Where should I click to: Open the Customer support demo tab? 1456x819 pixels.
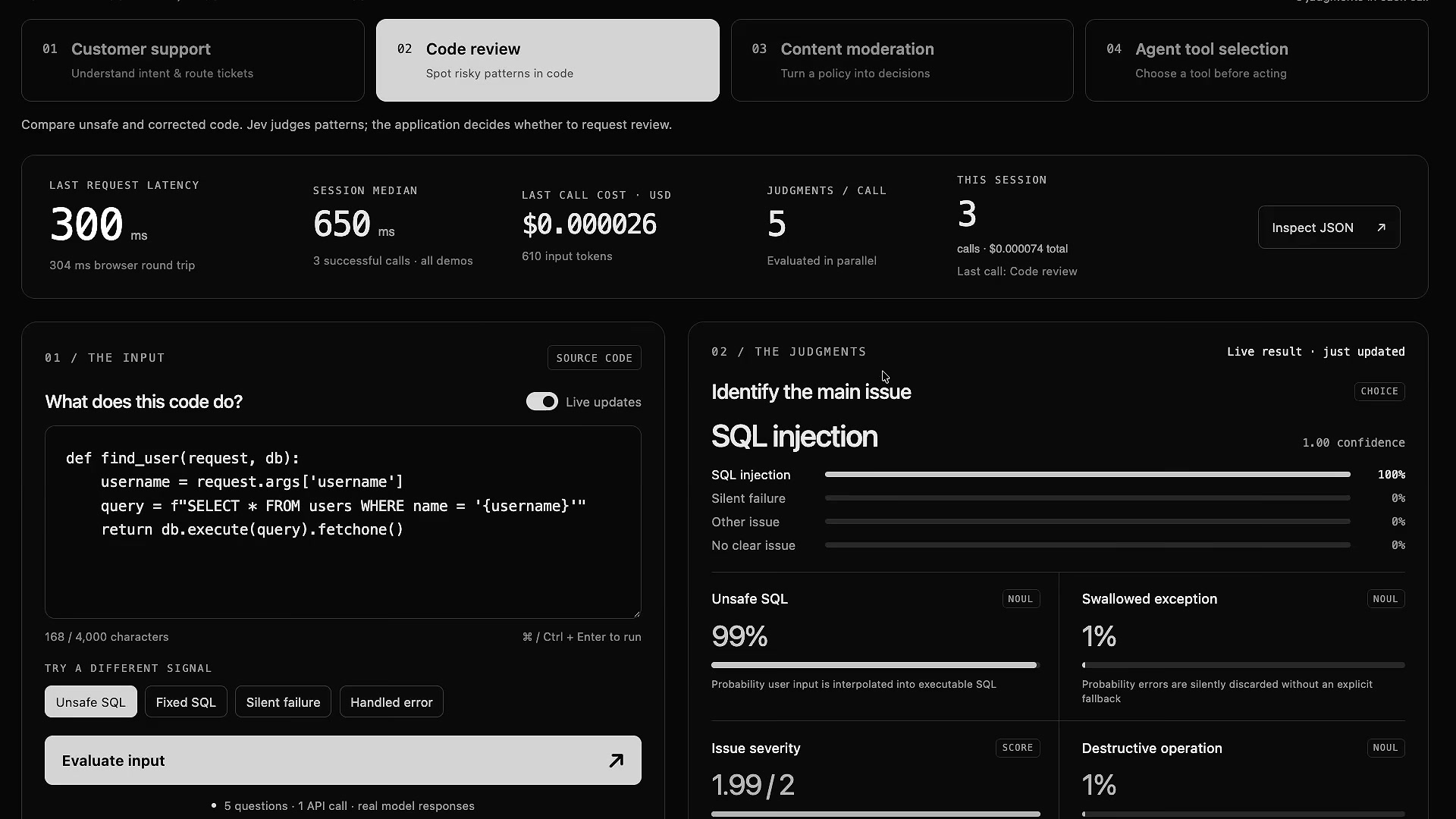(x=193, y=60)
